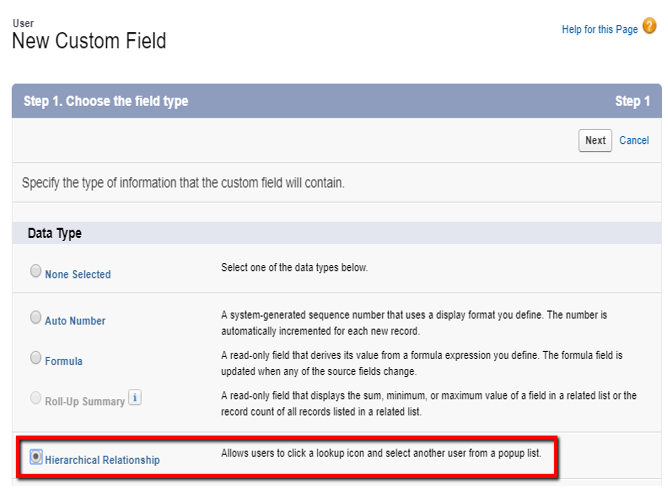Click the Formula label link
668x493 pixels.
(x=64, y=361)
